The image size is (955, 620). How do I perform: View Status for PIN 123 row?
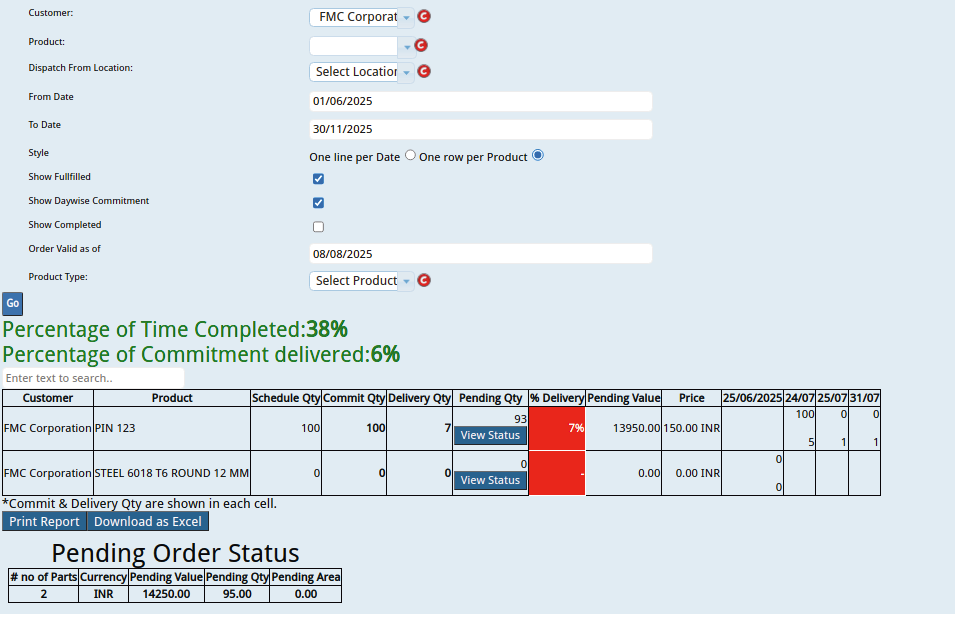coord(490,435)
